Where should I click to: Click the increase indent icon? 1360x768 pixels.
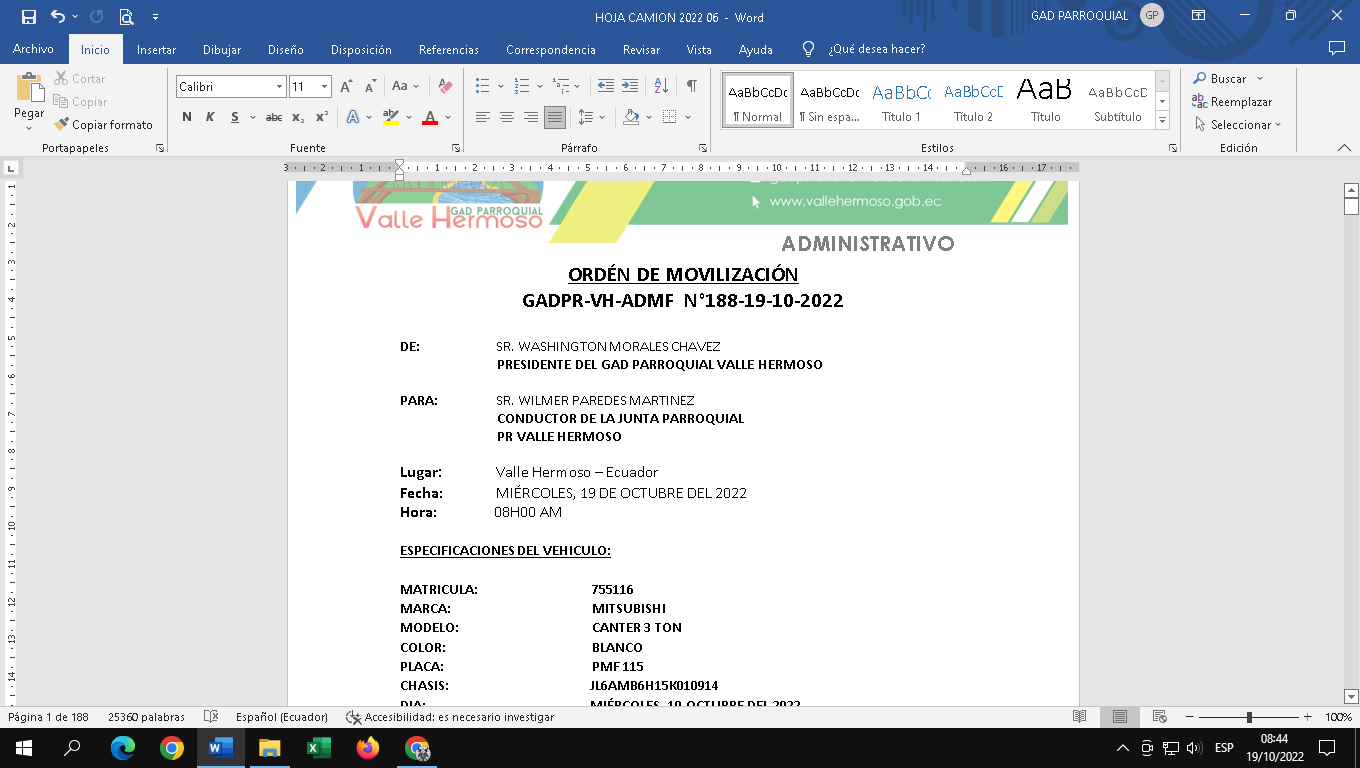630,87
